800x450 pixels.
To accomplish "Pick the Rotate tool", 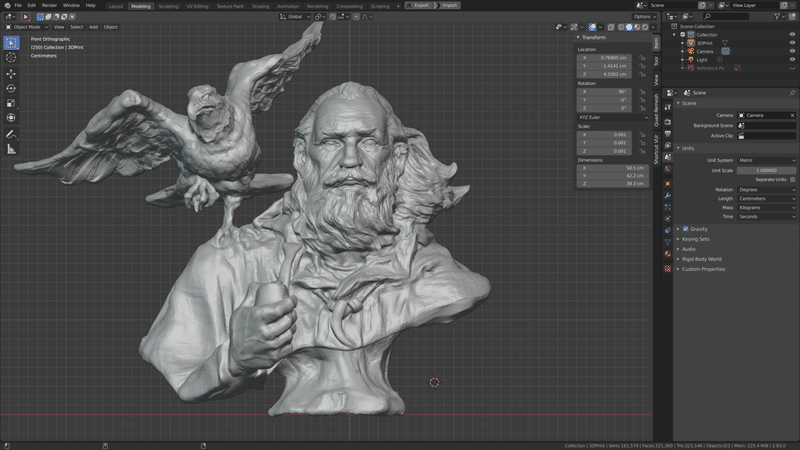I will click(x=11, y=88).
